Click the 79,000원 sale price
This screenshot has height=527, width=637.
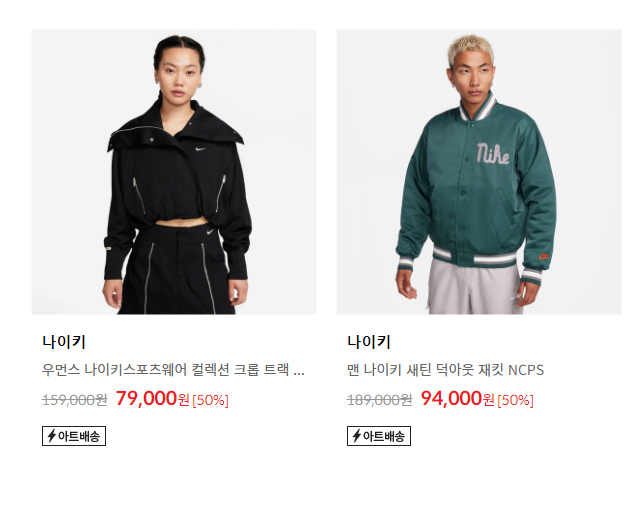click(x=153, y=399)
